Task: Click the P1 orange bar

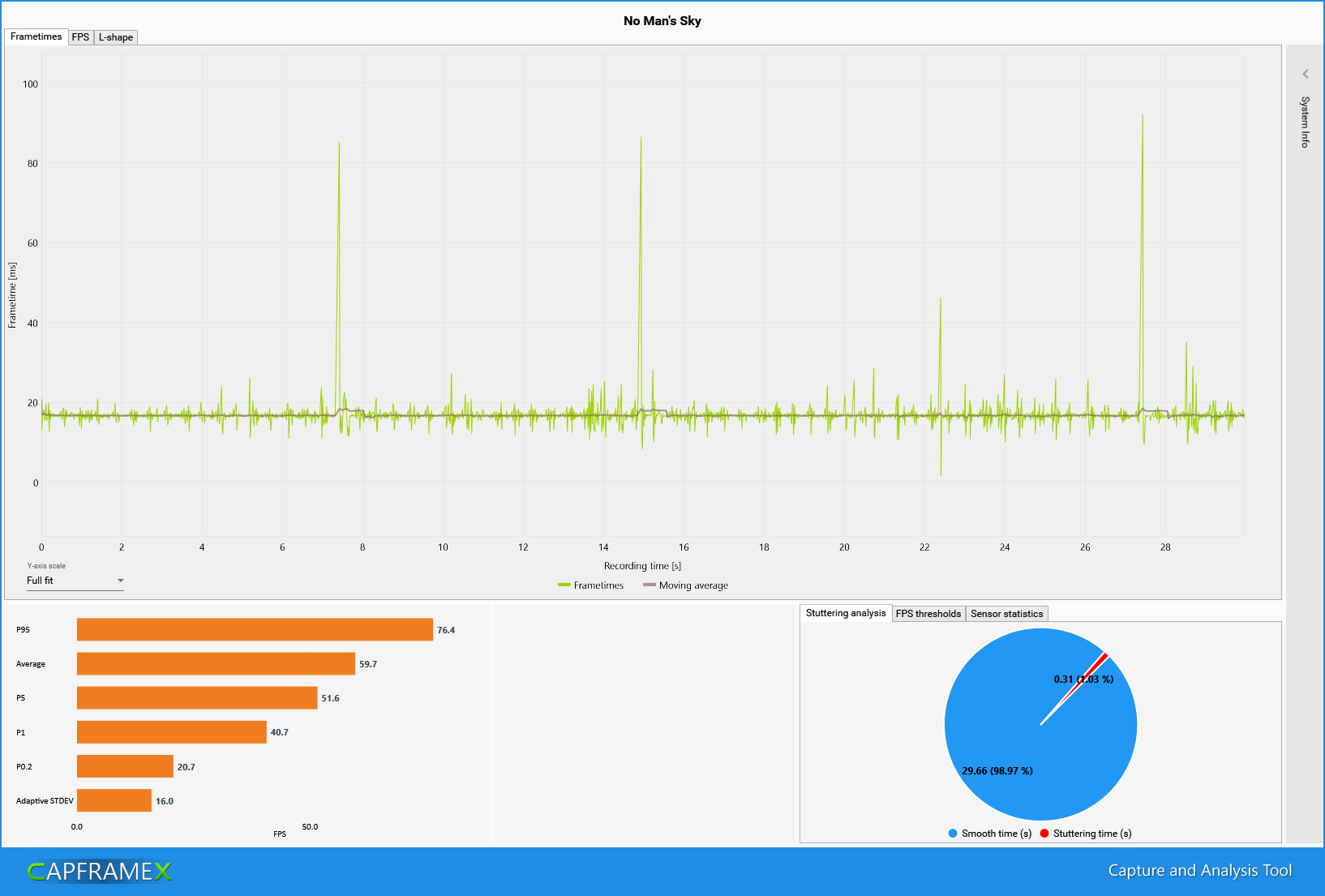Action: click(172, 732)
